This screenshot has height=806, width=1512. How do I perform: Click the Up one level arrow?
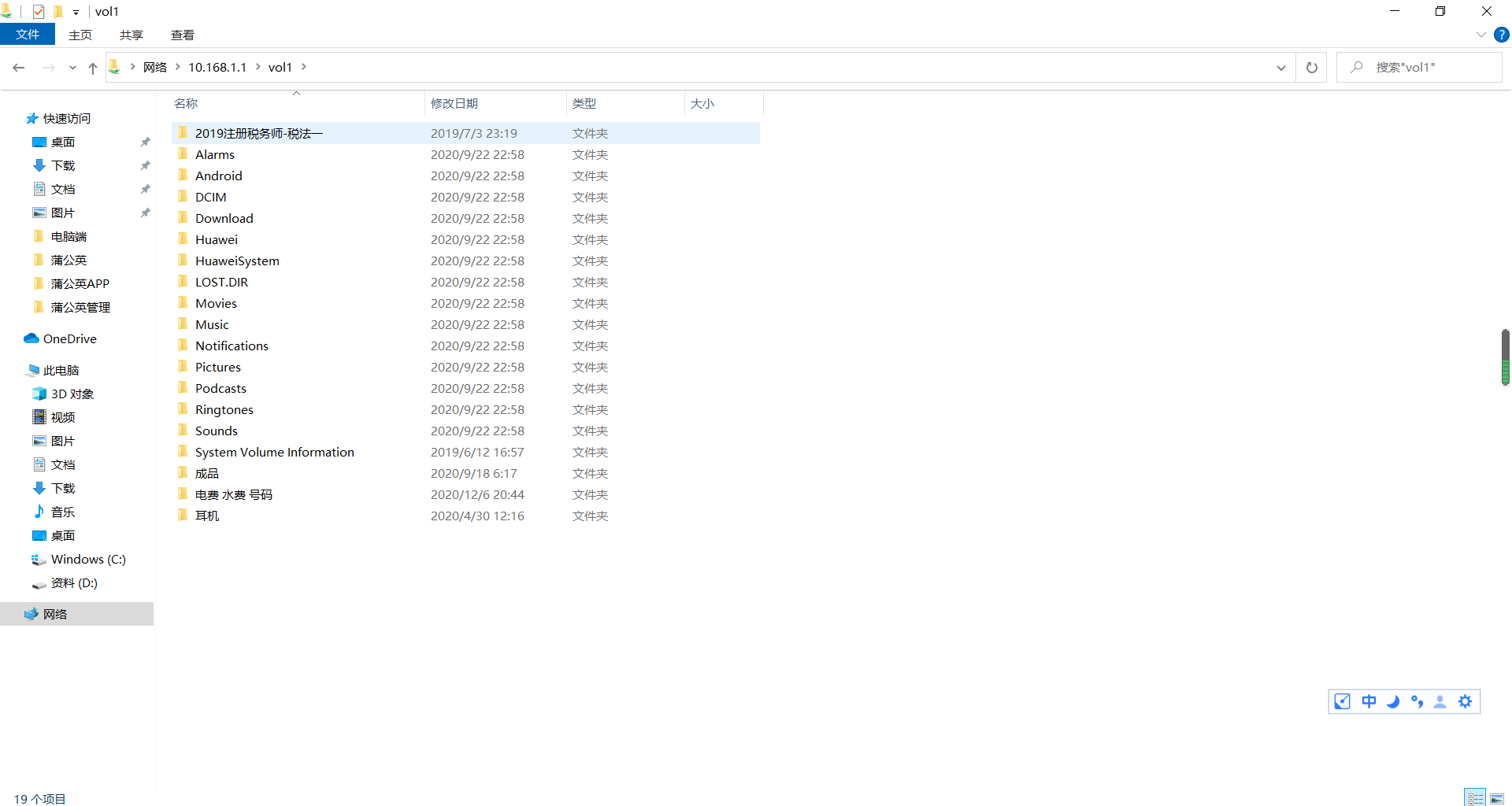[x=93, y=68]
